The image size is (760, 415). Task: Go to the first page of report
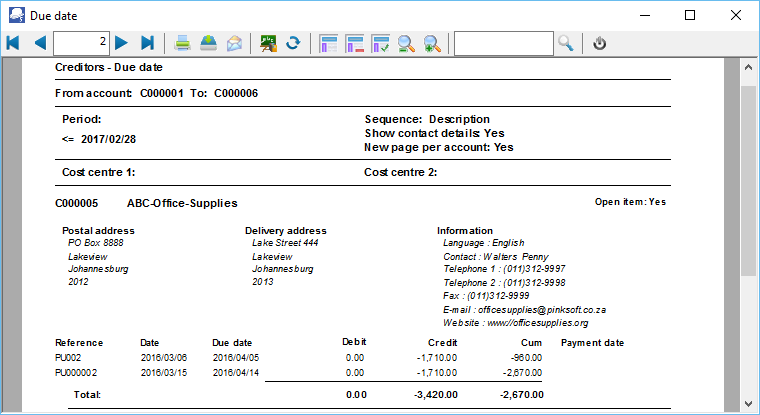pyautogui.click(x=13, y=43)
